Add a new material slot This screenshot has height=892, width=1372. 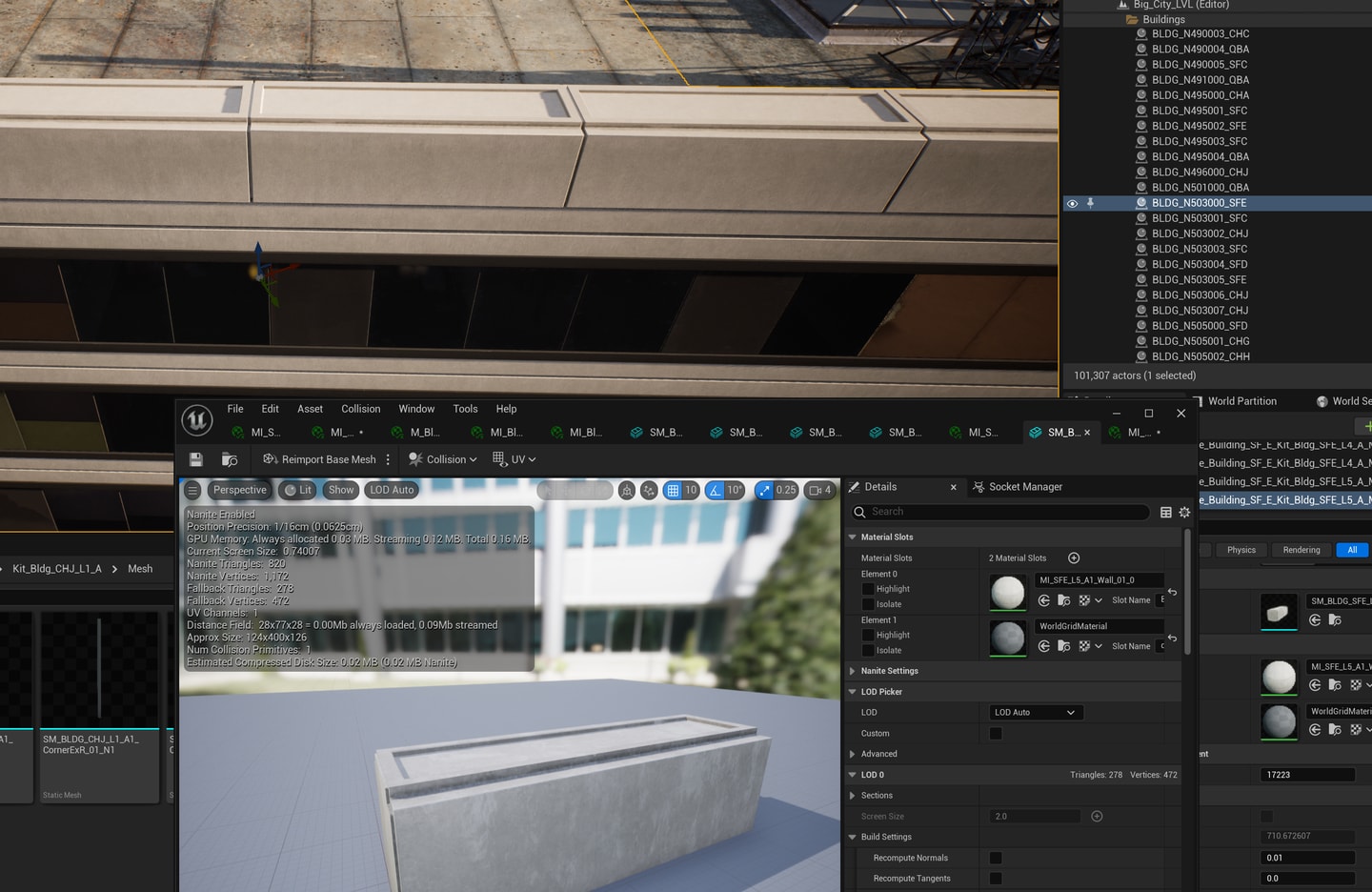click(x=1074, y=557)
